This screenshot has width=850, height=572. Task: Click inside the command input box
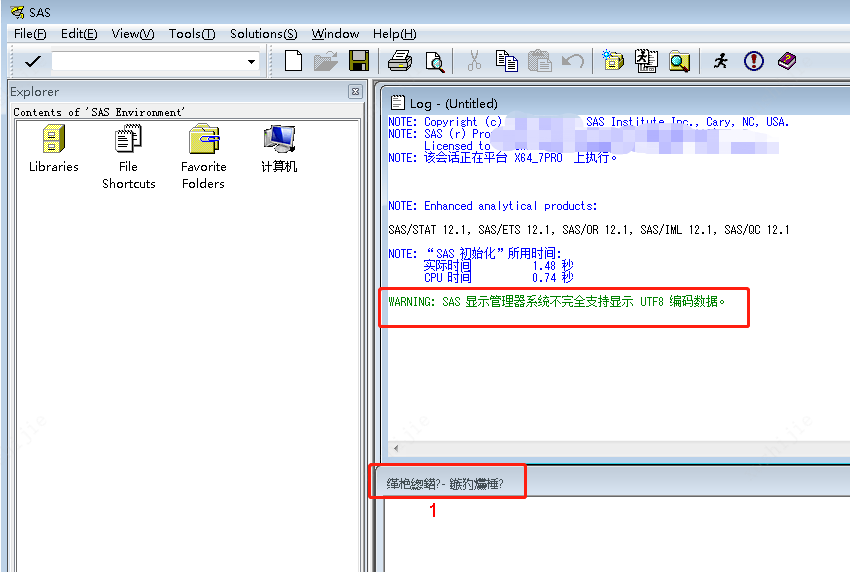pyautogui.click(x=149, y=61)
